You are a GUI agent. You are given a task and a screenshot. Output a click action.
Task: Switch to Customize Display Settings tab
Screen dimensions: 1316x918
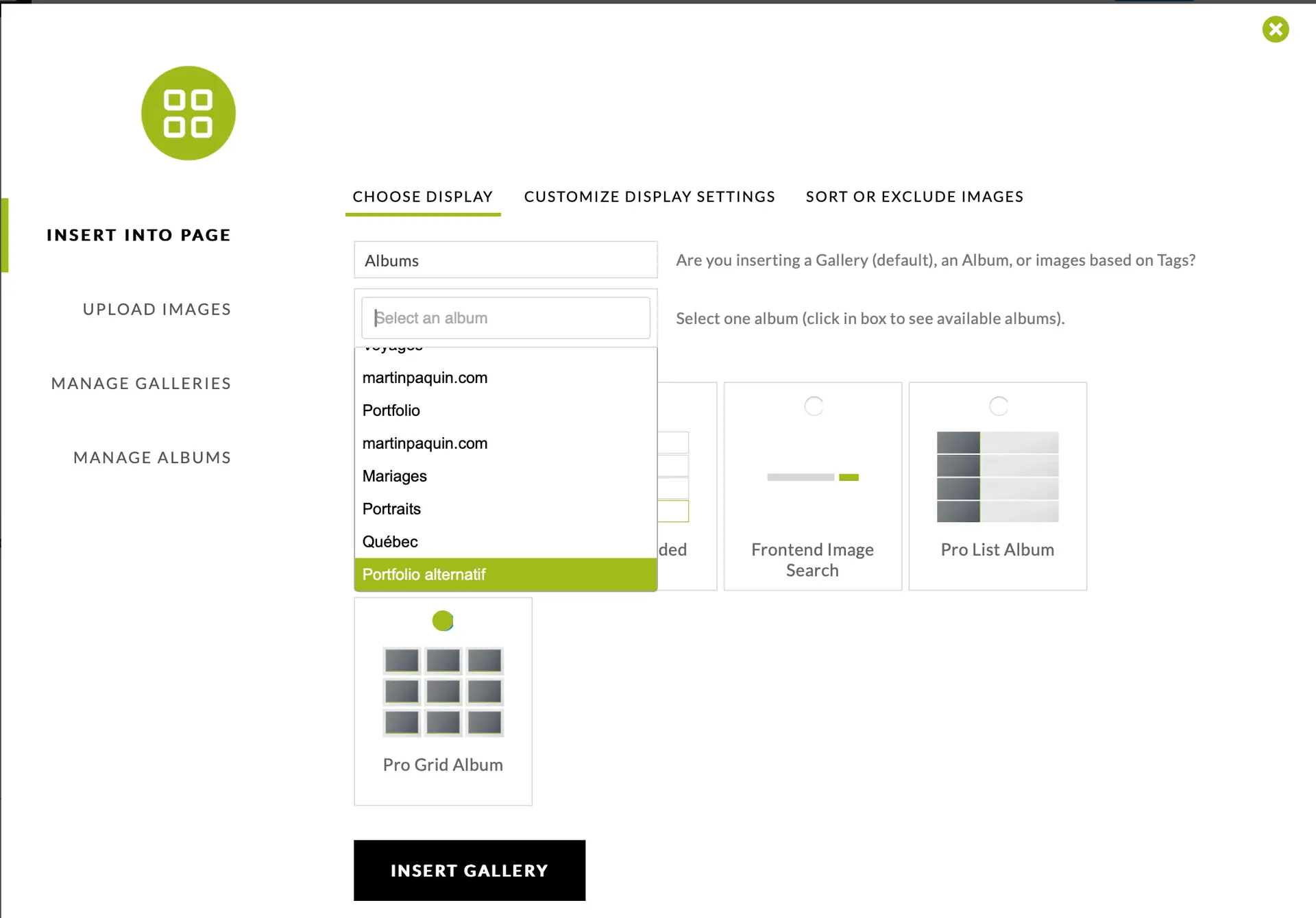pyautogui.click(x=649, y=197)
